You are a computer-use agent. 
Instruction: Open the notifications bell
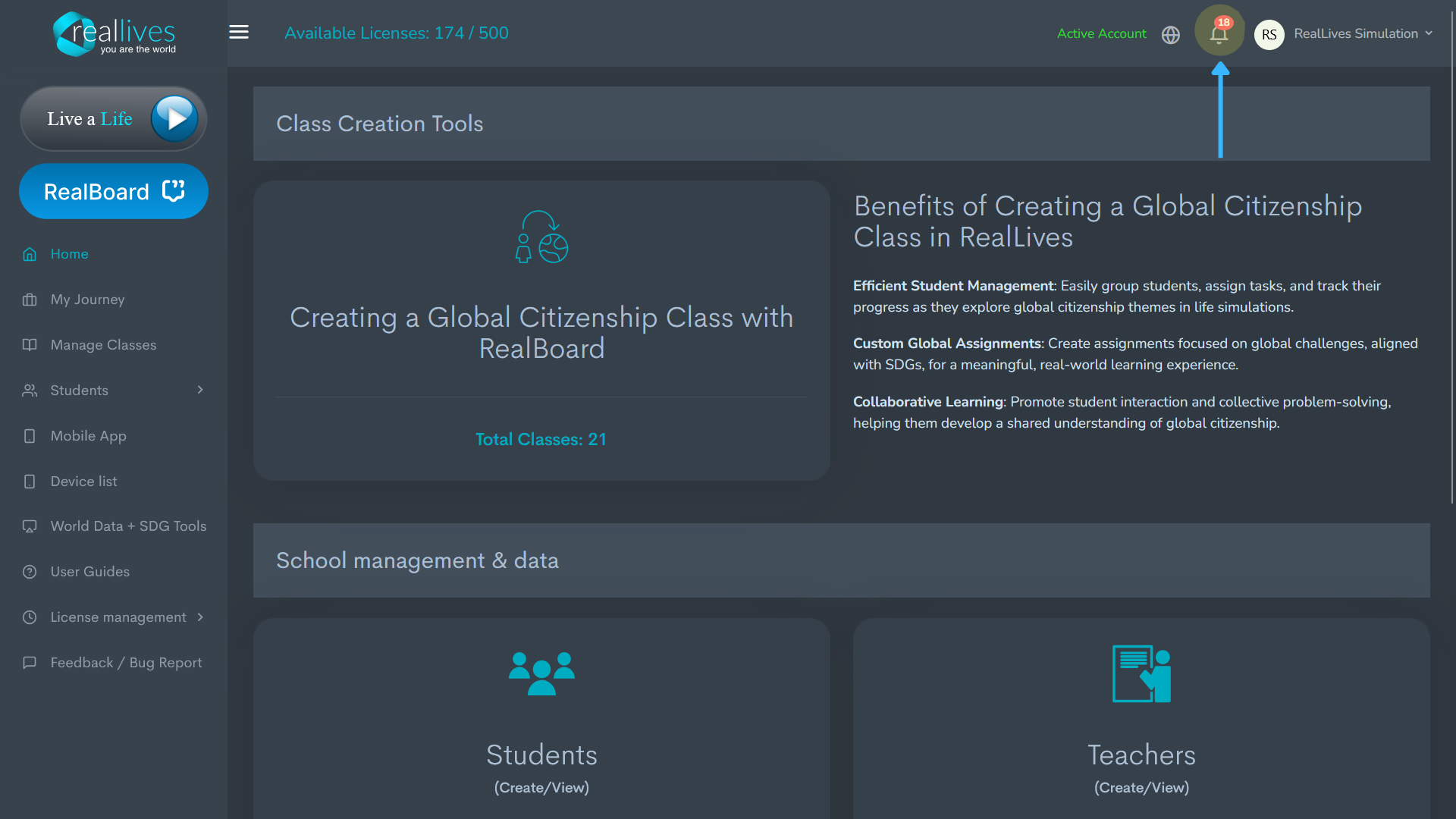[1219, 33]
